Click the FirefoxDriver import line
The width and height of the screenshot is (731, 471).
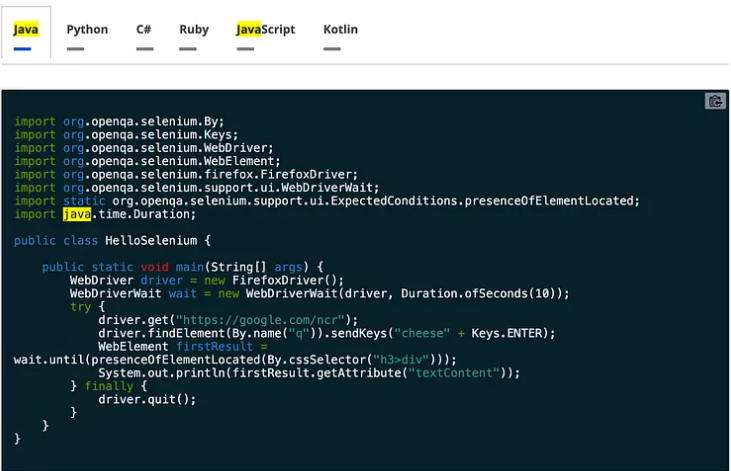pyautogui.click(x=186, y=174)
